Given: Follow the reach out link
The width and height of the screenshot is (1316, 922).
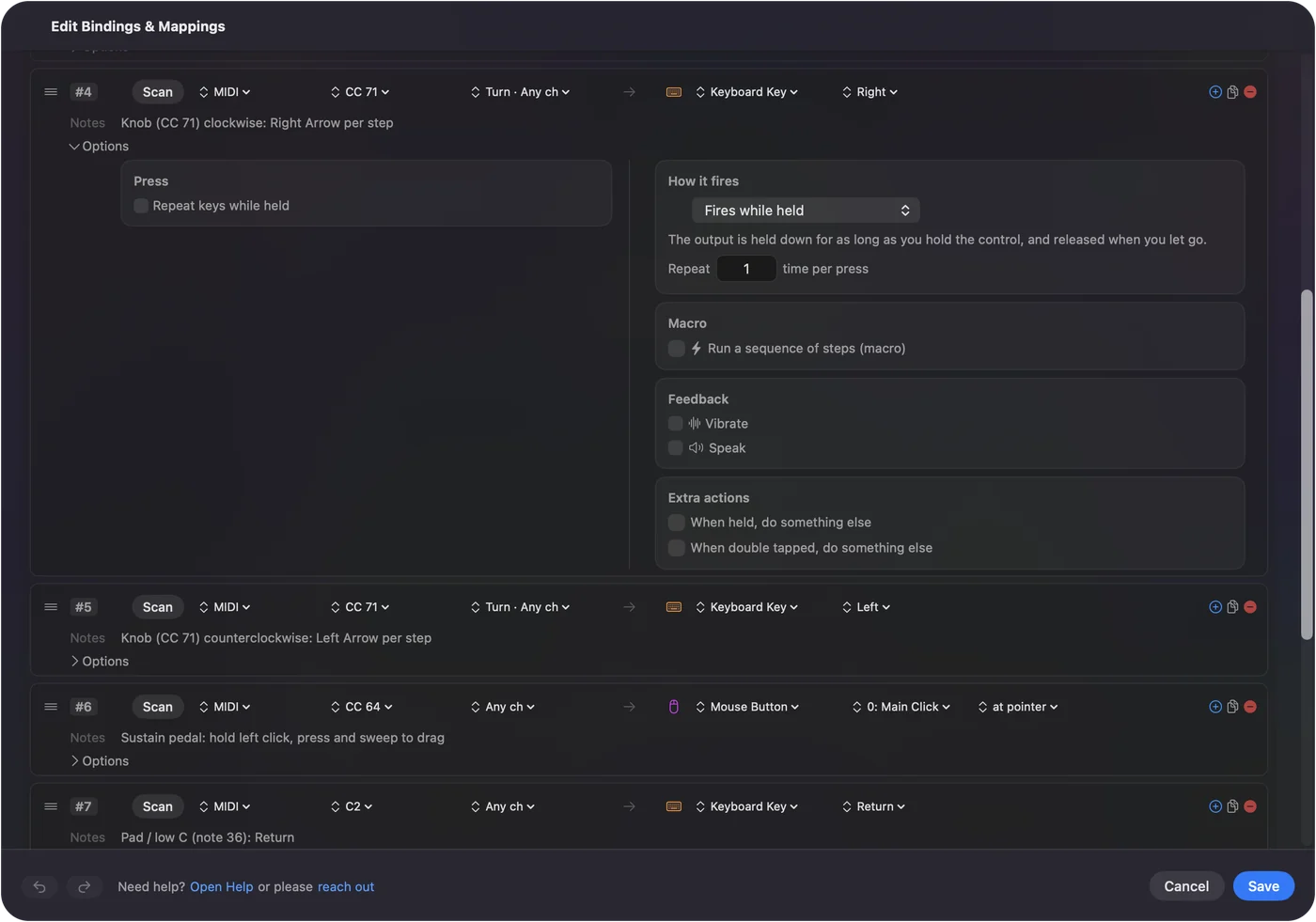Looking at the screenshot, I should 346,887.
